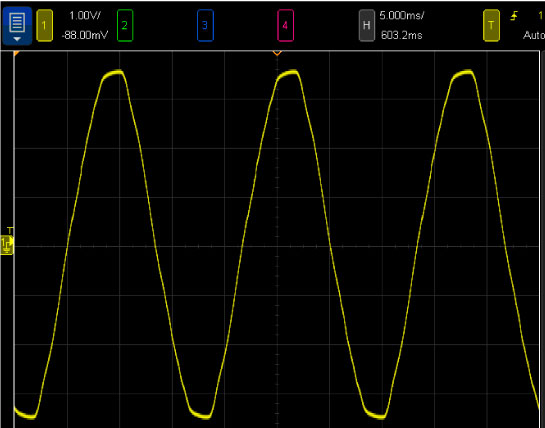Click the orange corner delay indicator top-left
Image resolution: width=545 pixels, height=428 pixels.
(16, 54)
